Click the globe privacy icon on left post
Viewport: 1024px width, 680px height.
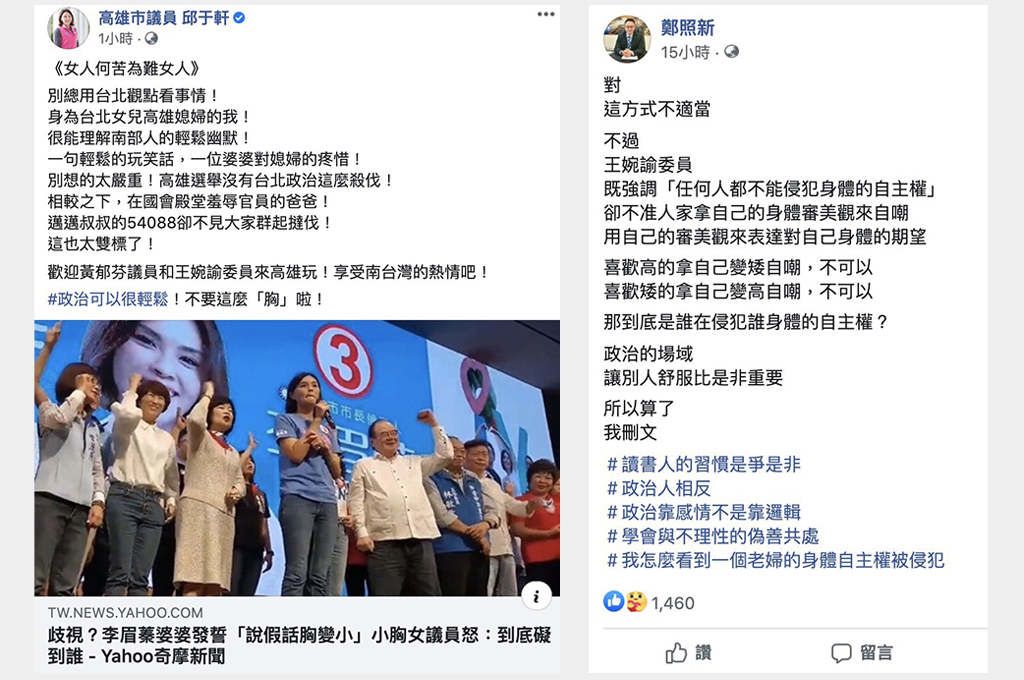pos(152,39)
